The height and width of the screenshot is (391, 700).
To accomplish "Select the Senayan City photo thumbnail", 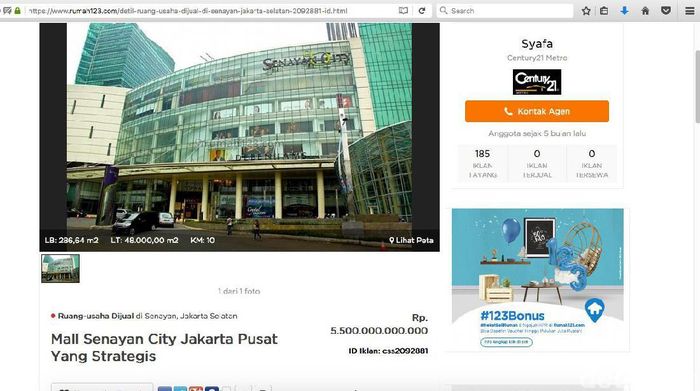I will click(x=60, y=268).
